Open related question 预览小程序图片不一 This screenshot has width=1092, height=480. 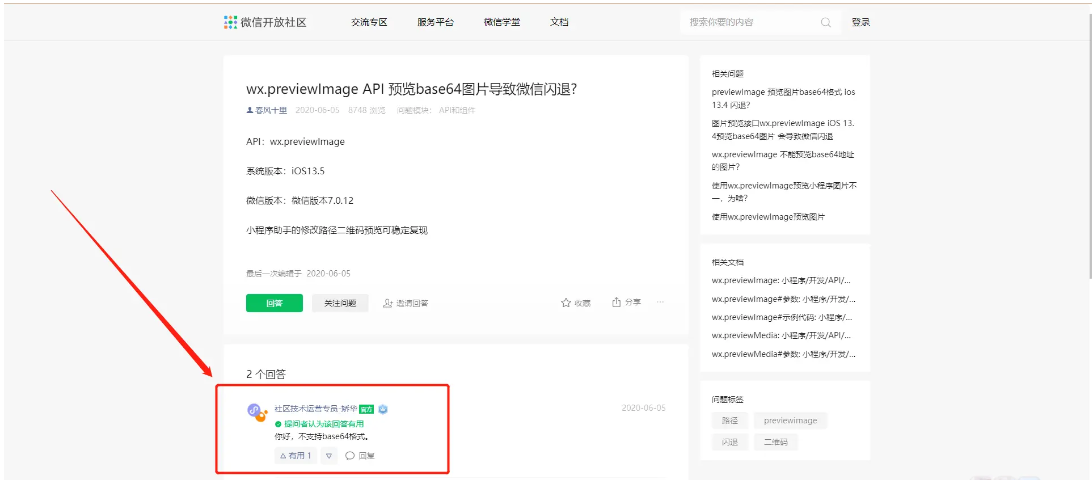pyautogui.click(x=783, y=192)
